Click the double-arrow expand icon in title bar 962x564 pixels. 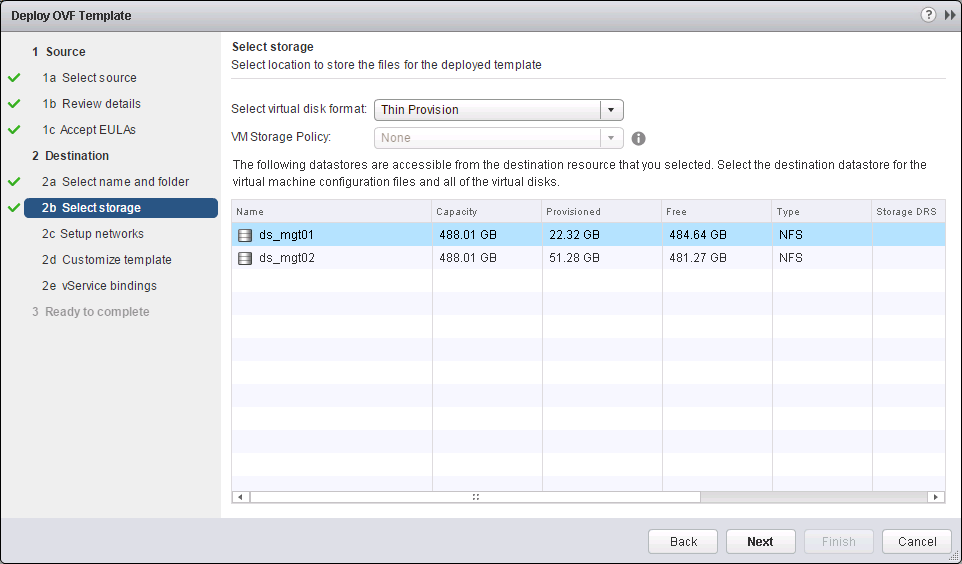point(950,15)
